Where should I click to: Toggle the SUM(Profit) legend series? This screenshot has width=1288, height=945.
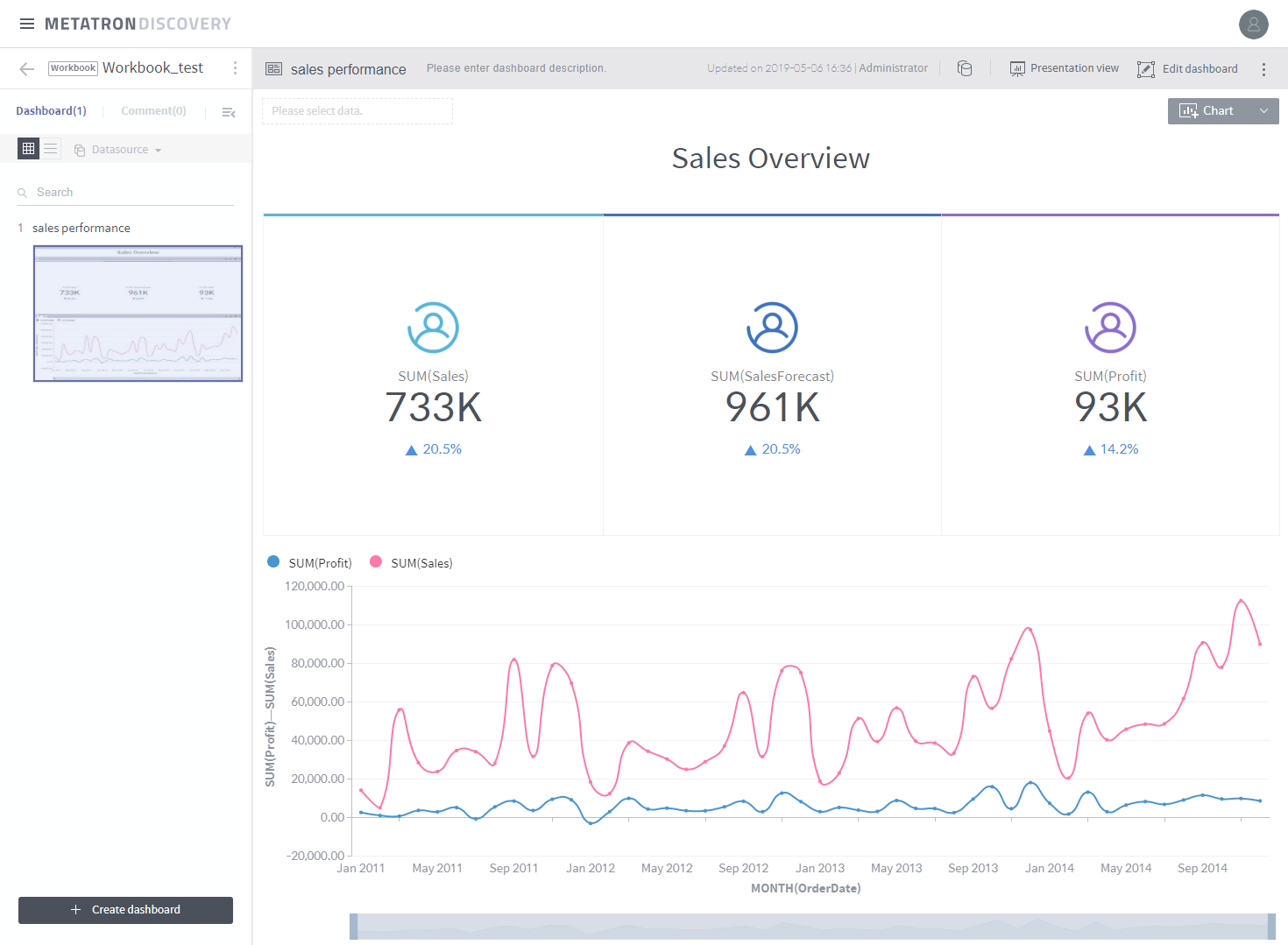click(x=309, y=562)
